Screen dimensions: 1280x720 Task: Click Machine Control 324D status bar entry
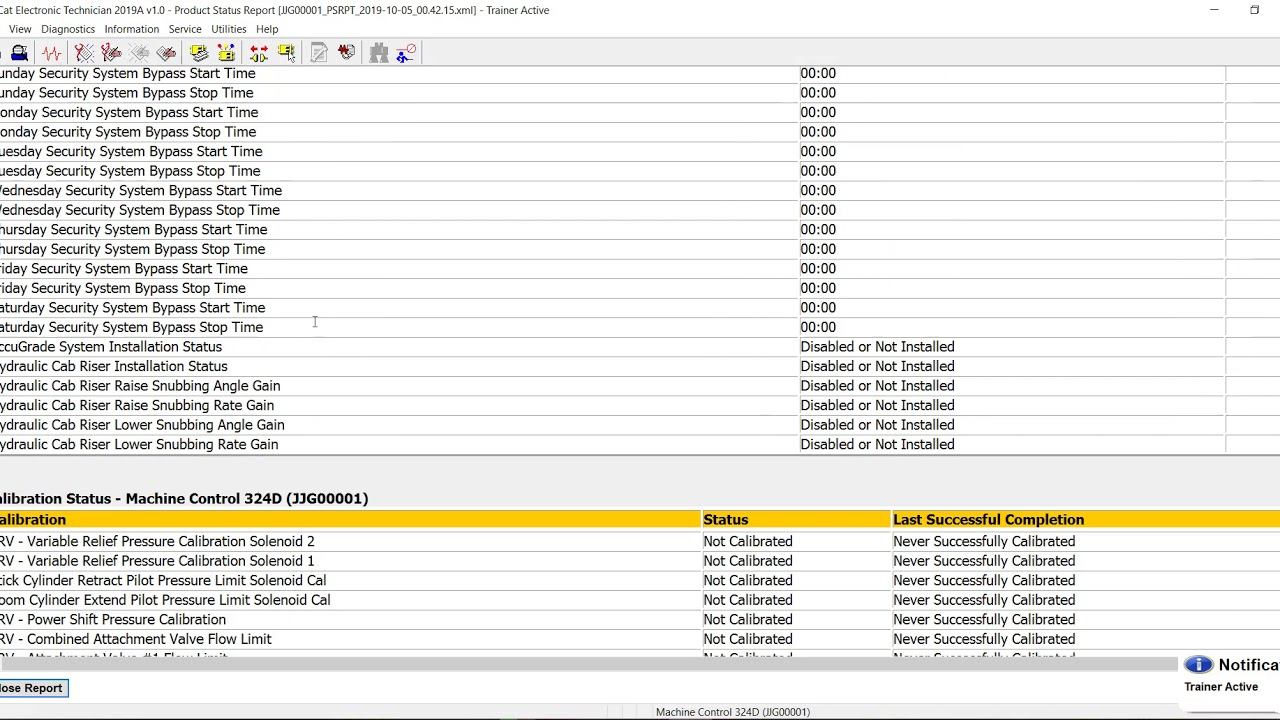coord(733,712)
